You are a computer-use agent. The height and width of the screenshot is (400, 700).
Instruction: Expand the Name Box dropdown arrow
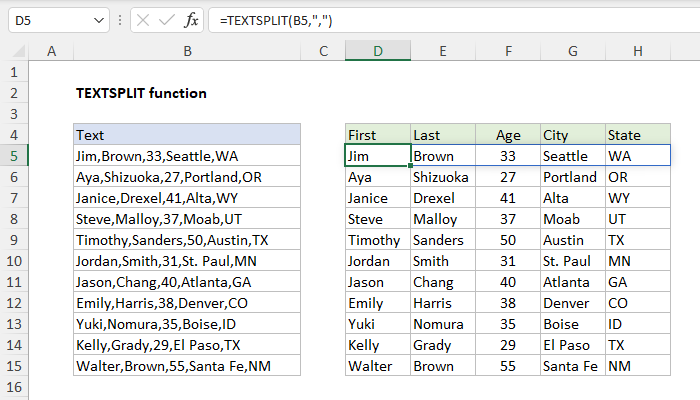point(99,21)
